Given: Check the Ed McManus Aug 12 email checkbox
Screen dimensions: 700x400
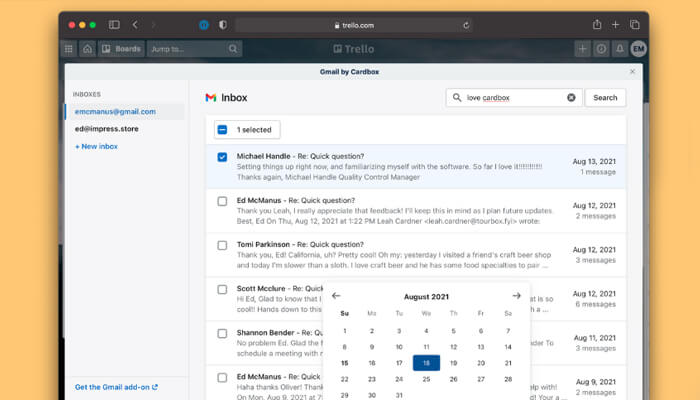Looking at the screenshot, I should pos(222,201).
